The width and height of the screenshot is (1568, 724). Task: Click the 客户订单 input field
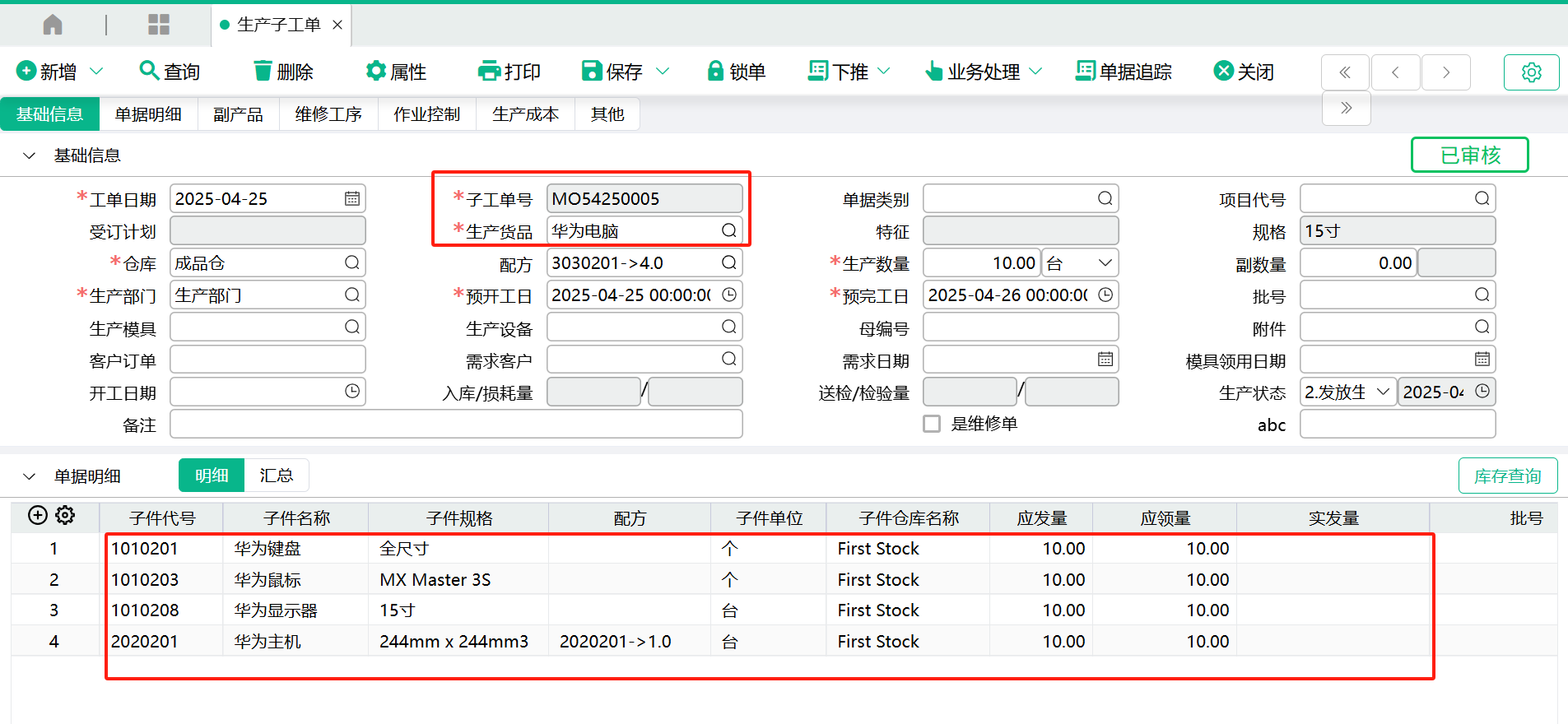268,360
